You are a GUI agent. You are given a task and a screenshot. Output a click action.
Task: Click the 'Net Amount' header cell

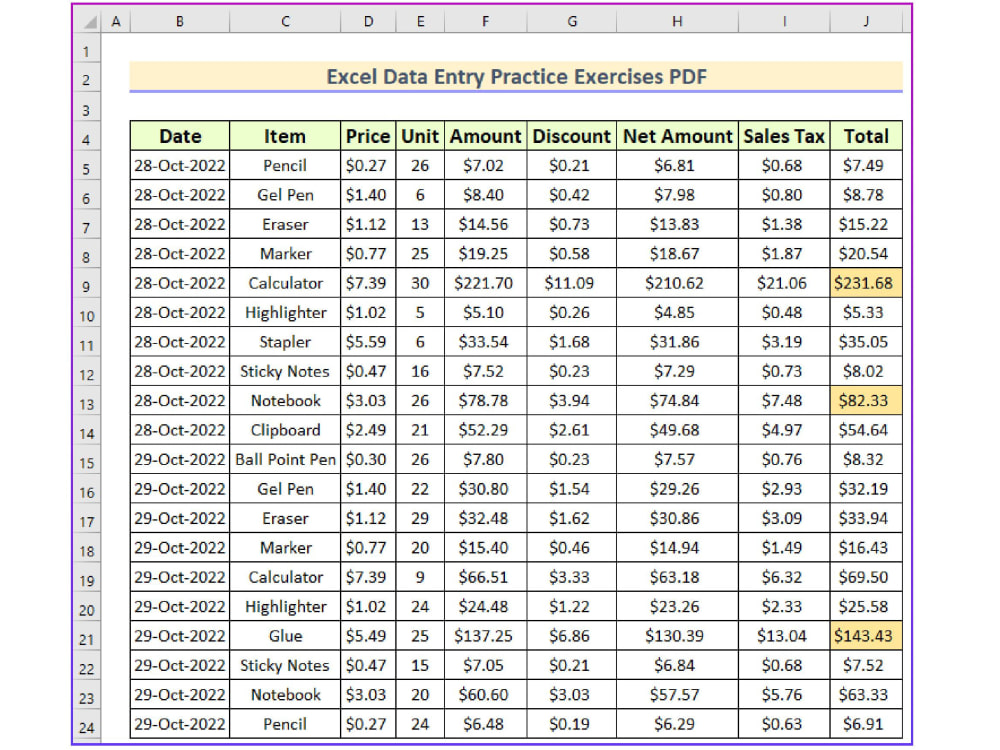tap(677, 136)
